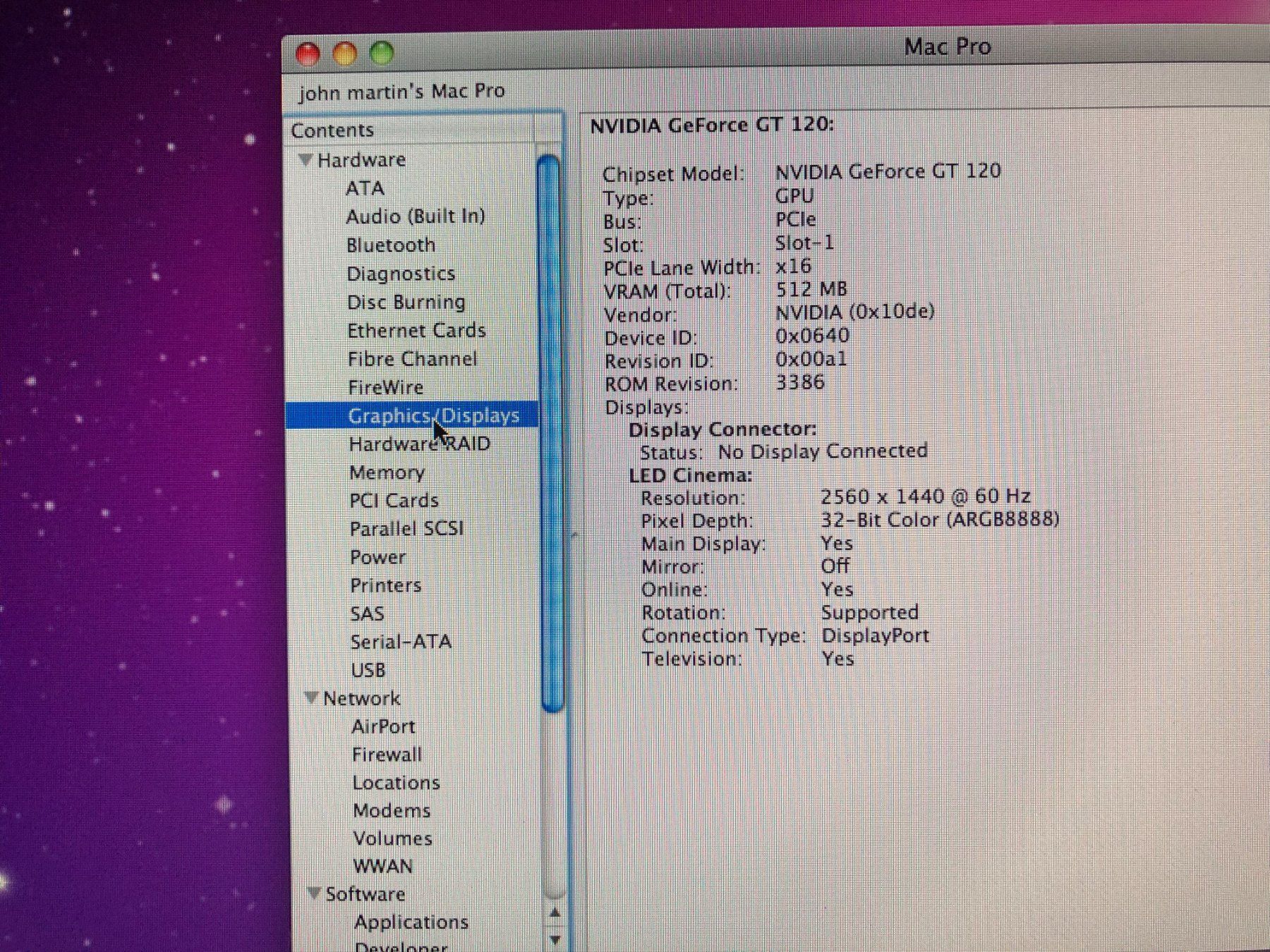Click the Device ID value '0x0640'
The image size is (1270, 952).
click(x=812, y=336)
